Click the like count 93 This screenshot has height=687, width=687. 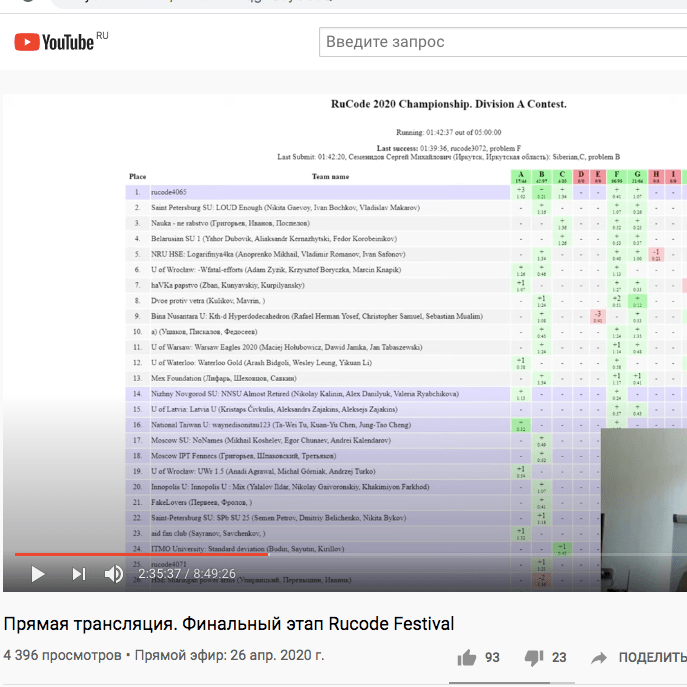point(492,657)
